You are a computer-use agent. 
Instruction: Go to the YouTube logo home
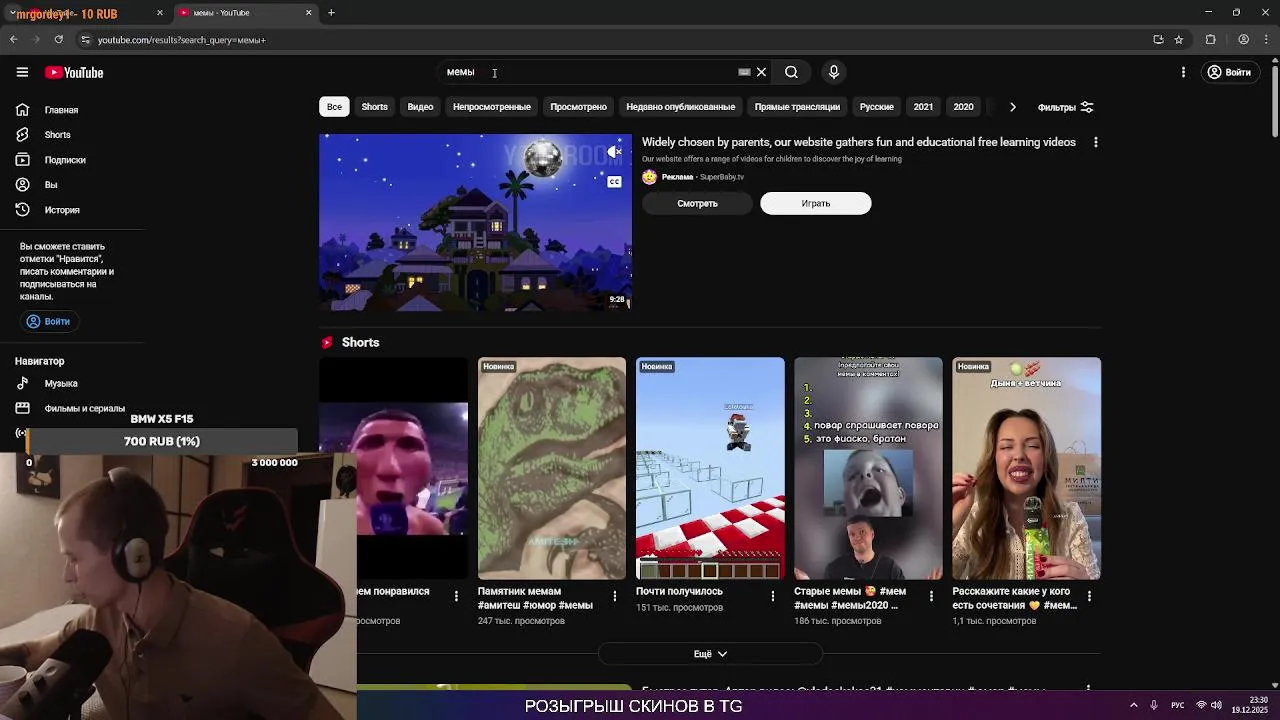pos(74,72)
